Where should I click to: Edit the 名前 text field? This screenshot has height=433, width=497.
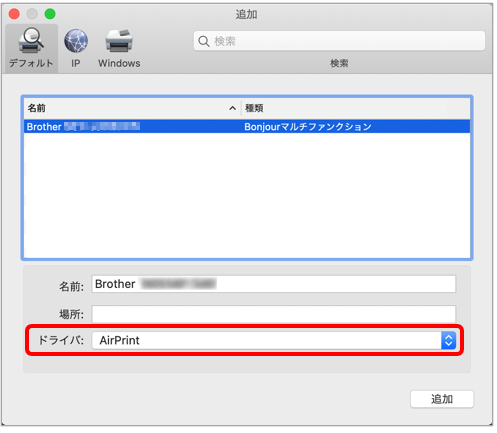pyautogui.click(x=274, y=284)
